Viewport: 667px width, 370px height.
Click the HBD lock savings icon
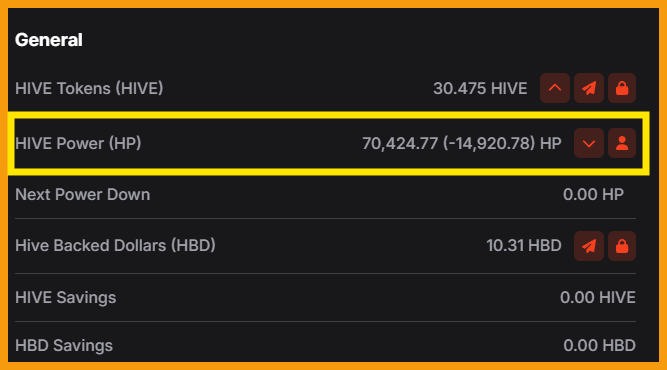(622, 246)
